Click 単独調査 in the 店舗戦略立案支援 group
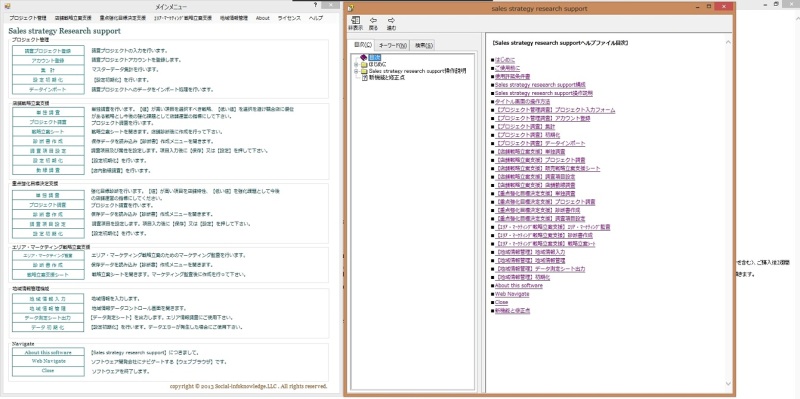 click(48, 112)
